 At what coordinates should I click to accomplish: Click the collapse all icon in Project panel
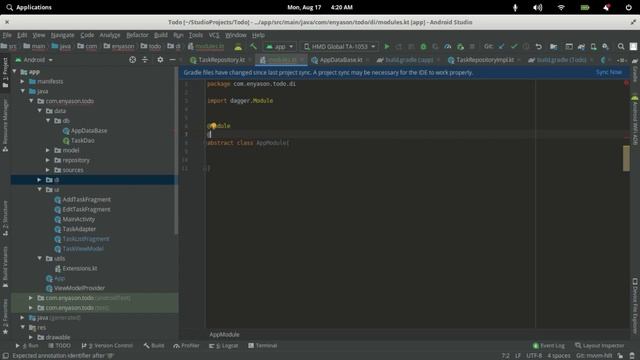pos(145,60)
